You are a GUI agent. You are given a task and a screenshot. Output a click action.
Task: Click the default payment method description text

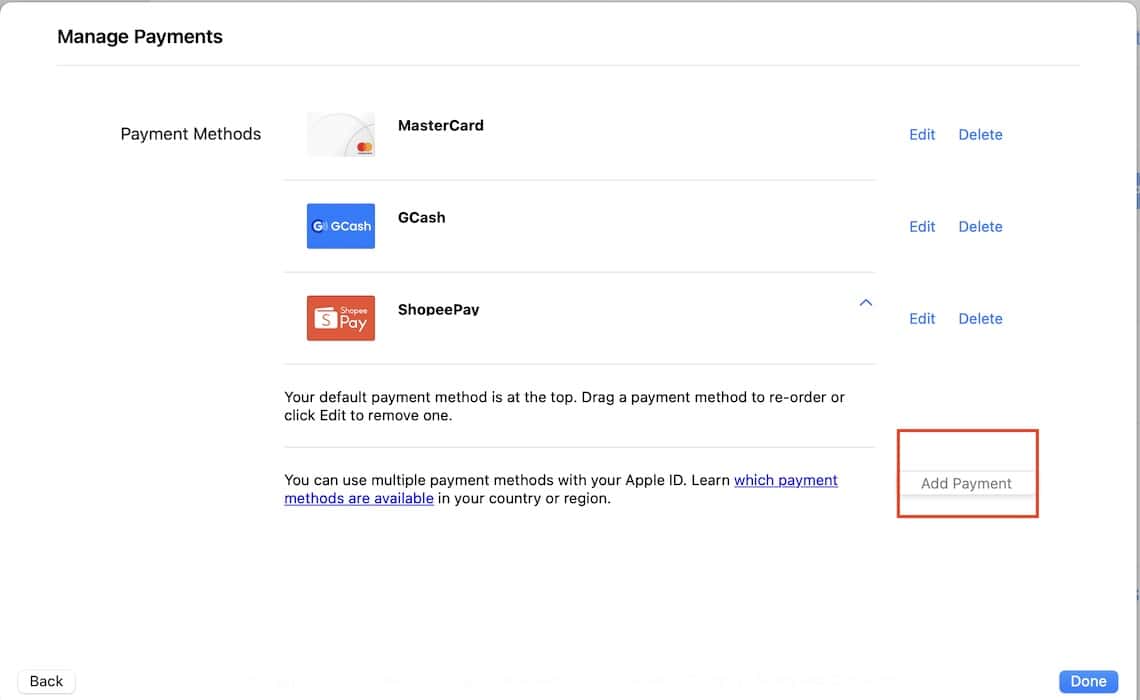tap(564, 405)
